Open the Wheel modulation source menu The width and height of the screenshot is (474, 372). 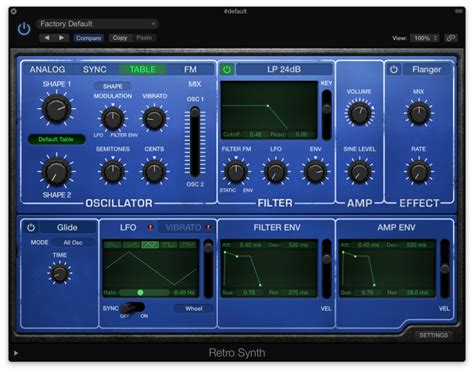pyautogui.click(x=194, y=309)
